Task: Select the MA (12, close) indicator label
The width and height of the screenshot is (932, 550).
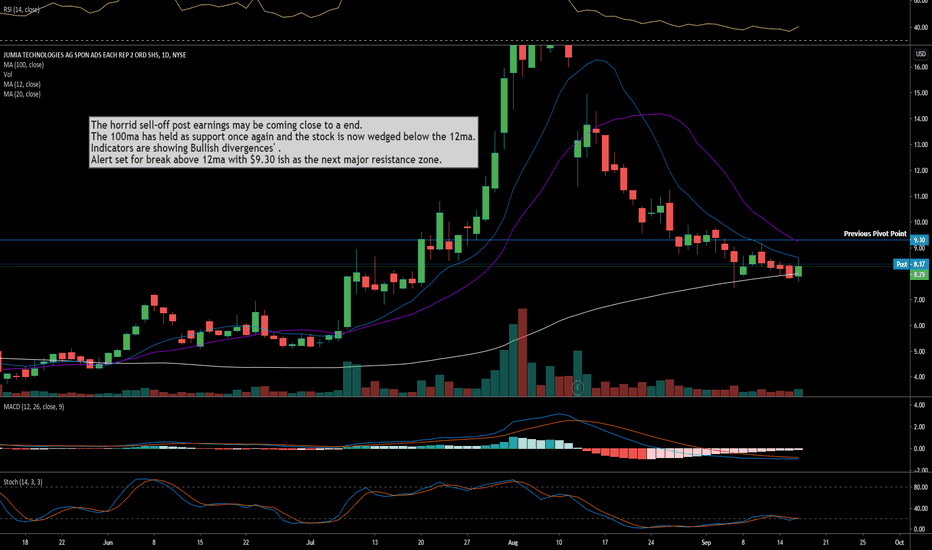Action: point(22,84)
